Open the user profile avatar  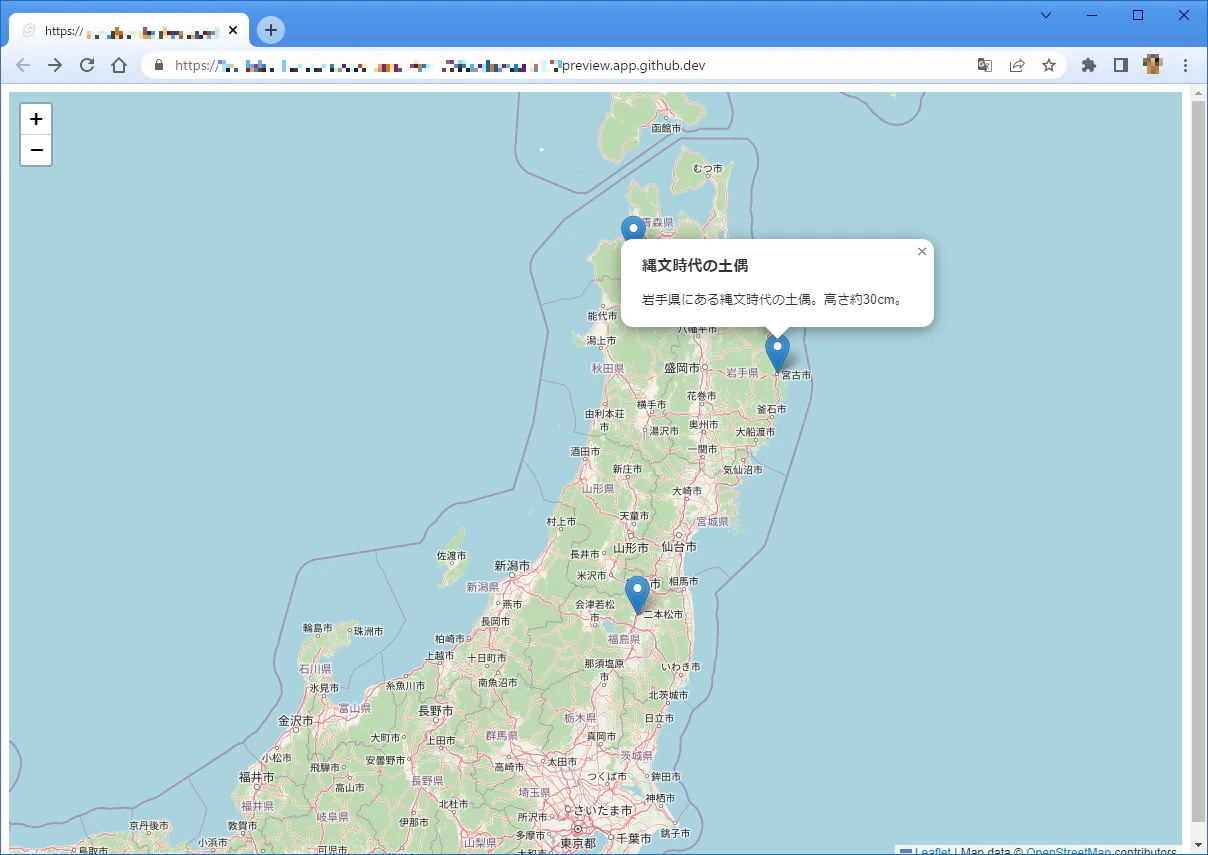[1153, 65]
